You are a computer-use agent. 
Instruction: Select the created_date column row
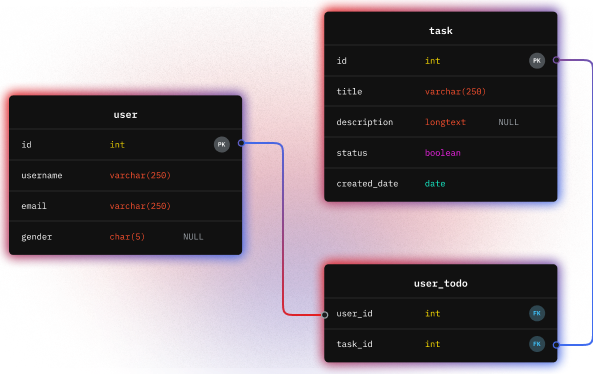[x=441, y=184]
